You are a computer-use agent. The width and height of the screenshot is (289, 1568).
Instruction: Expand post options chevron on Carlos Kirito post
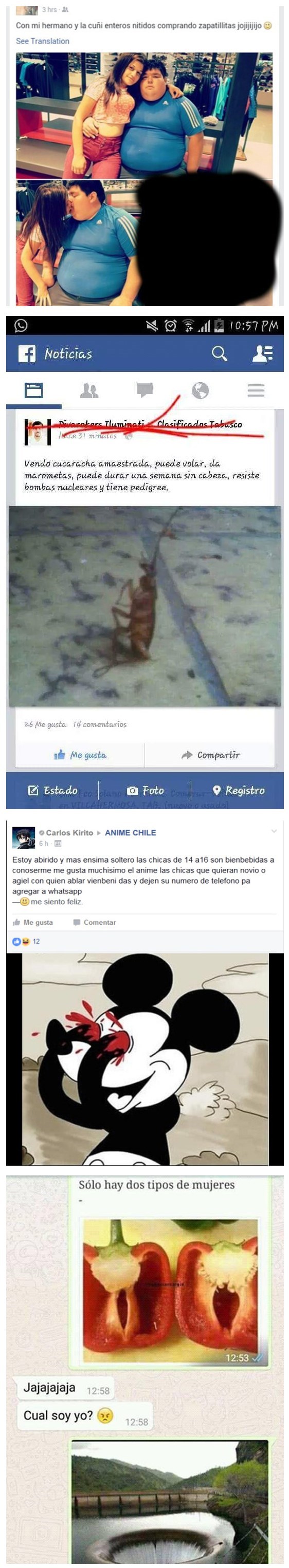coord(274,831)
